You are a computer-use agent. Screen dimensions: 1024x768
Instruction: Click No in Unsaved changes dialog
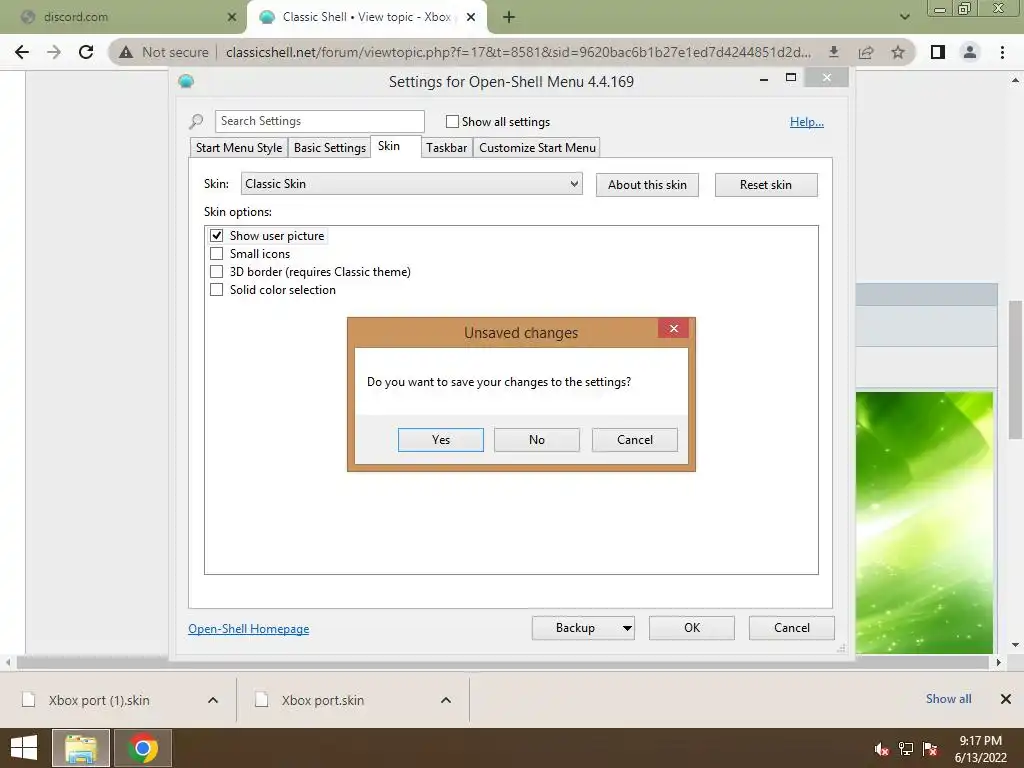click(537, 440)
